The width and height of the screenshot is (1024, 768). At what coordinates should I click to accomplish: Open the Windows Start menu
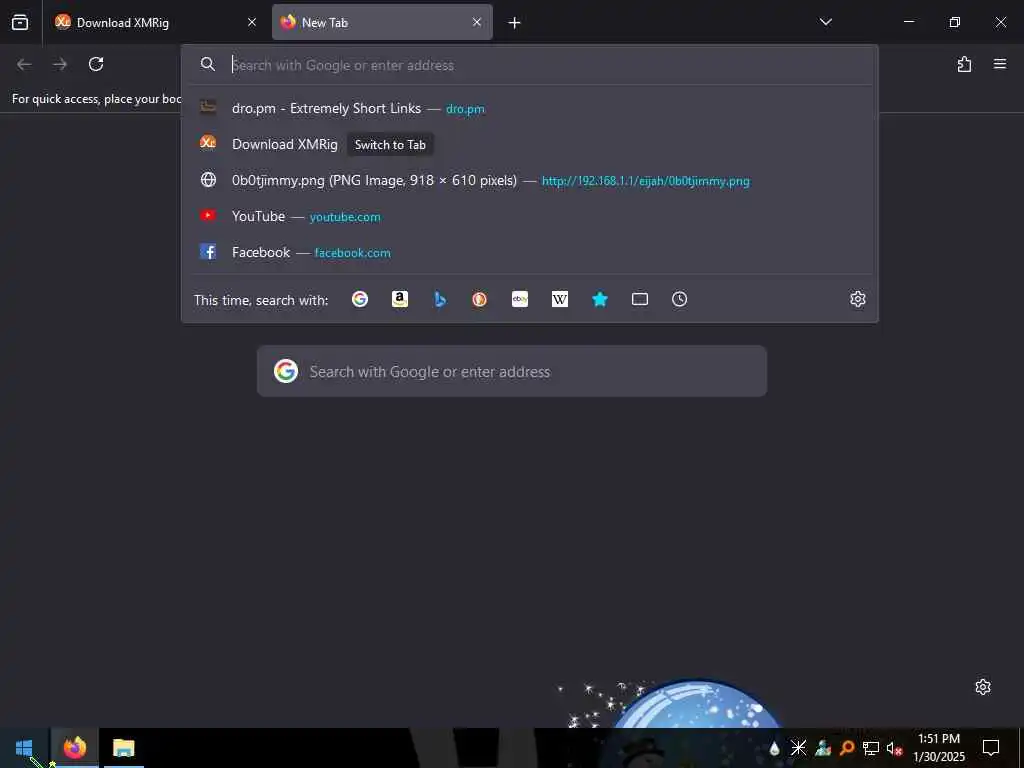click(x=24, y=748)
